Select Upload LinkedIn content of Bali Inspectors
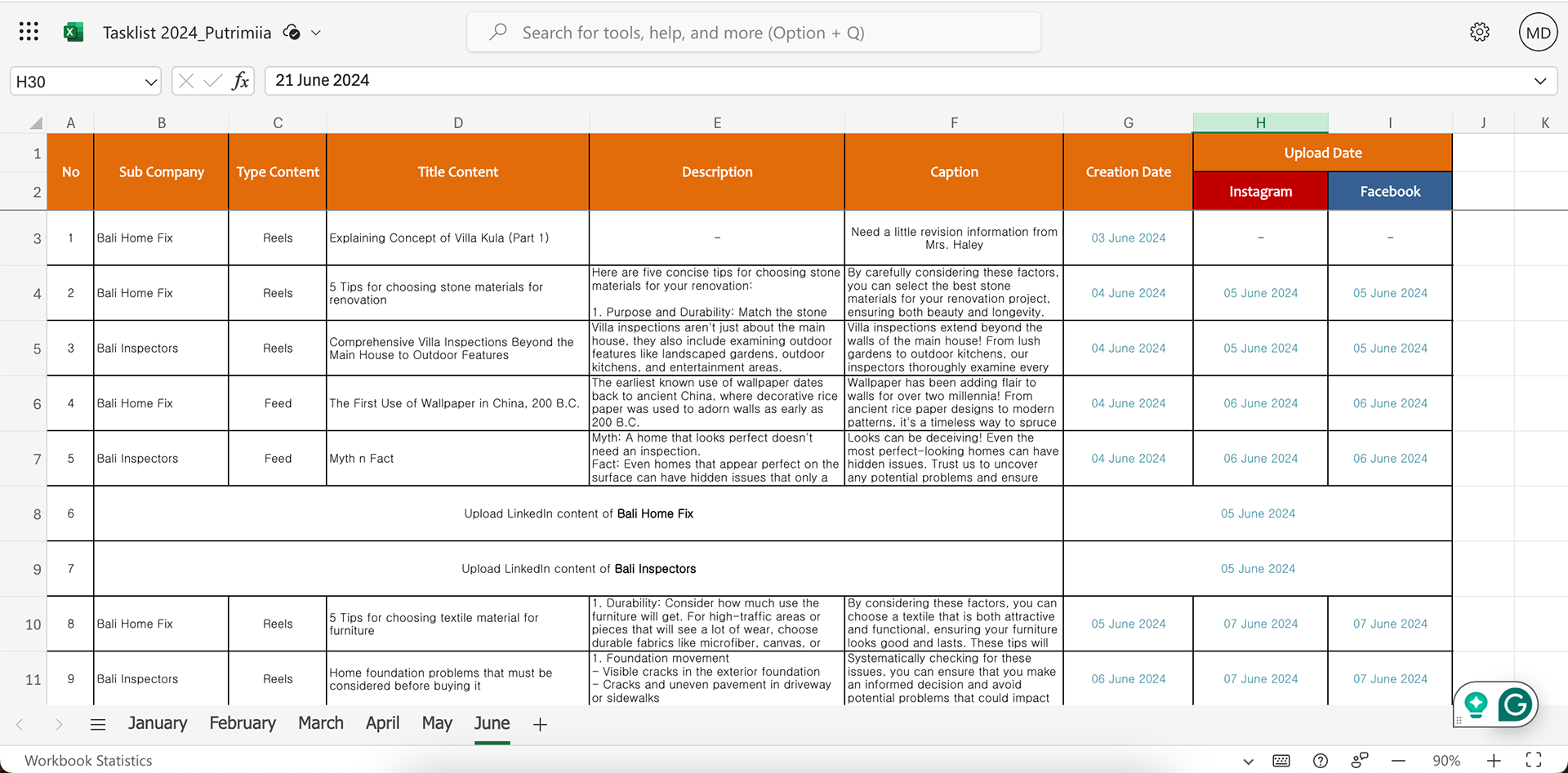The height and width of the screenshot is (773, 1568). point(578,569)
